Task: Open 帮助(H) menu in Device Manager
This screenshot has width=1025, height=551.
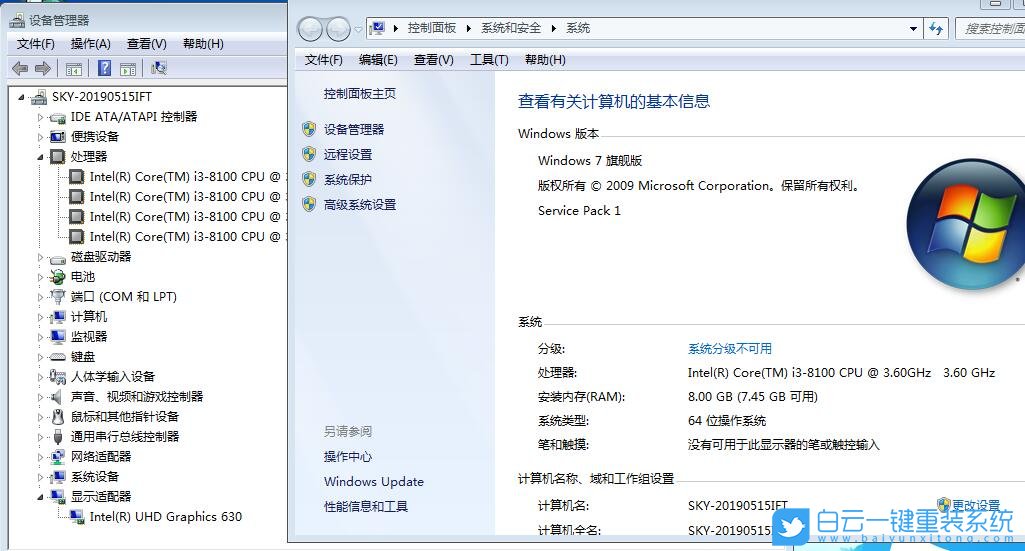Action: pyautogui.click(x=203, y=44)
